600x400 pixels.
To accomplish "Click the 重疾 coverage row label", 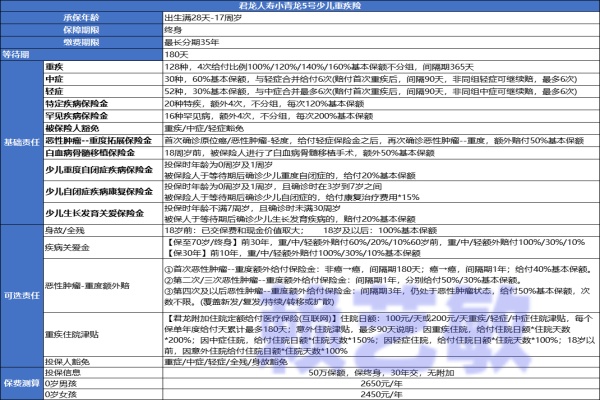I will (x=55, y=64).
